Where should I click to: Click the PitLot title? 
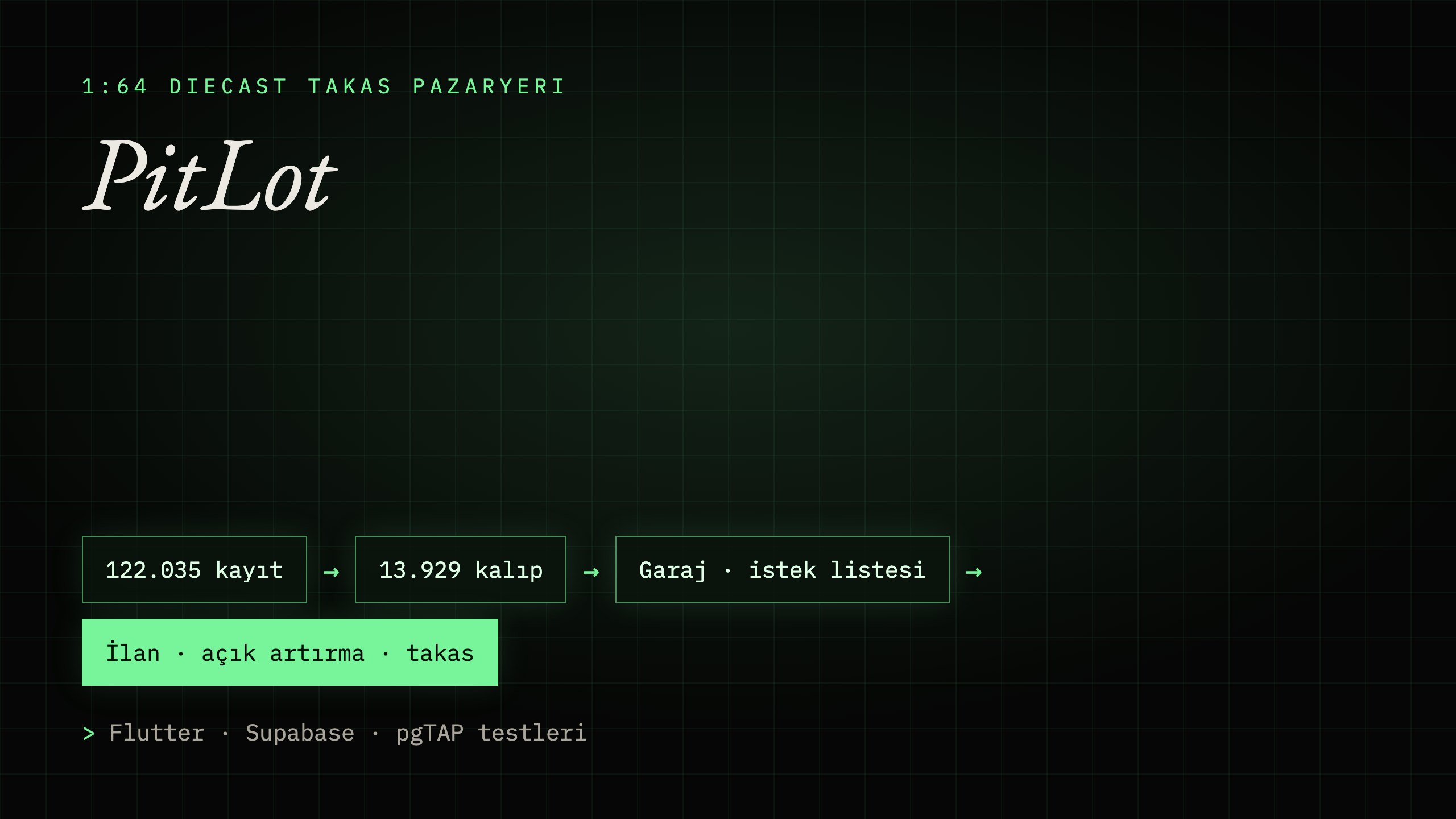coord(210,175)
